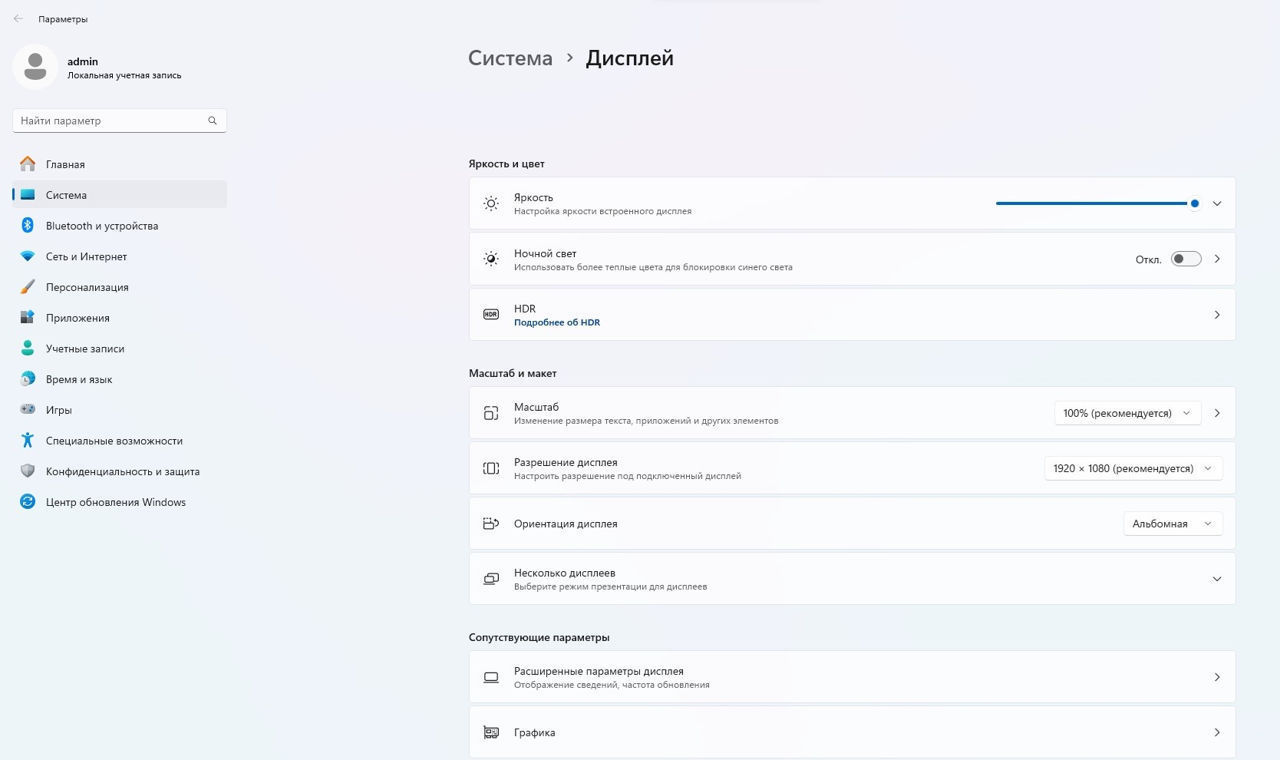Open Конфиденциальность и защита section
Screen dimensions: 1280x760
coord(122,472)
